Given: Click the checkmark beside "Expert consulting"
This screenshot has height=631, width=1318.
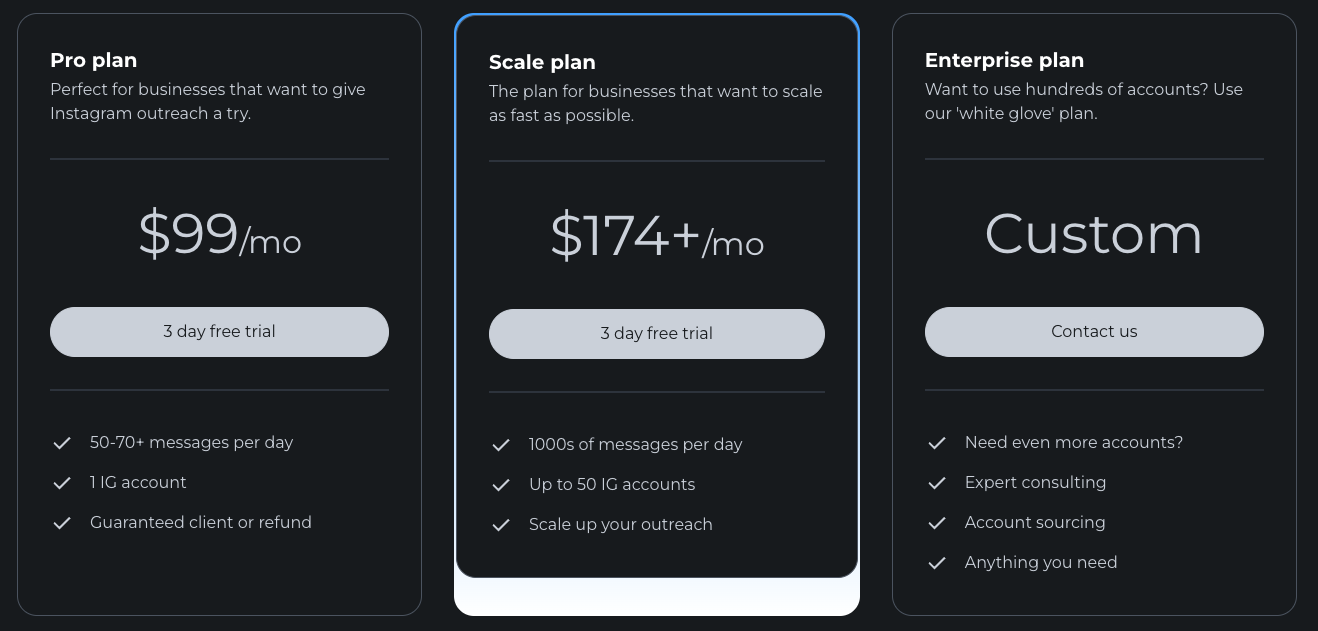Looking at the screenshot, I should pyautogui.click(x=937, y=482).
